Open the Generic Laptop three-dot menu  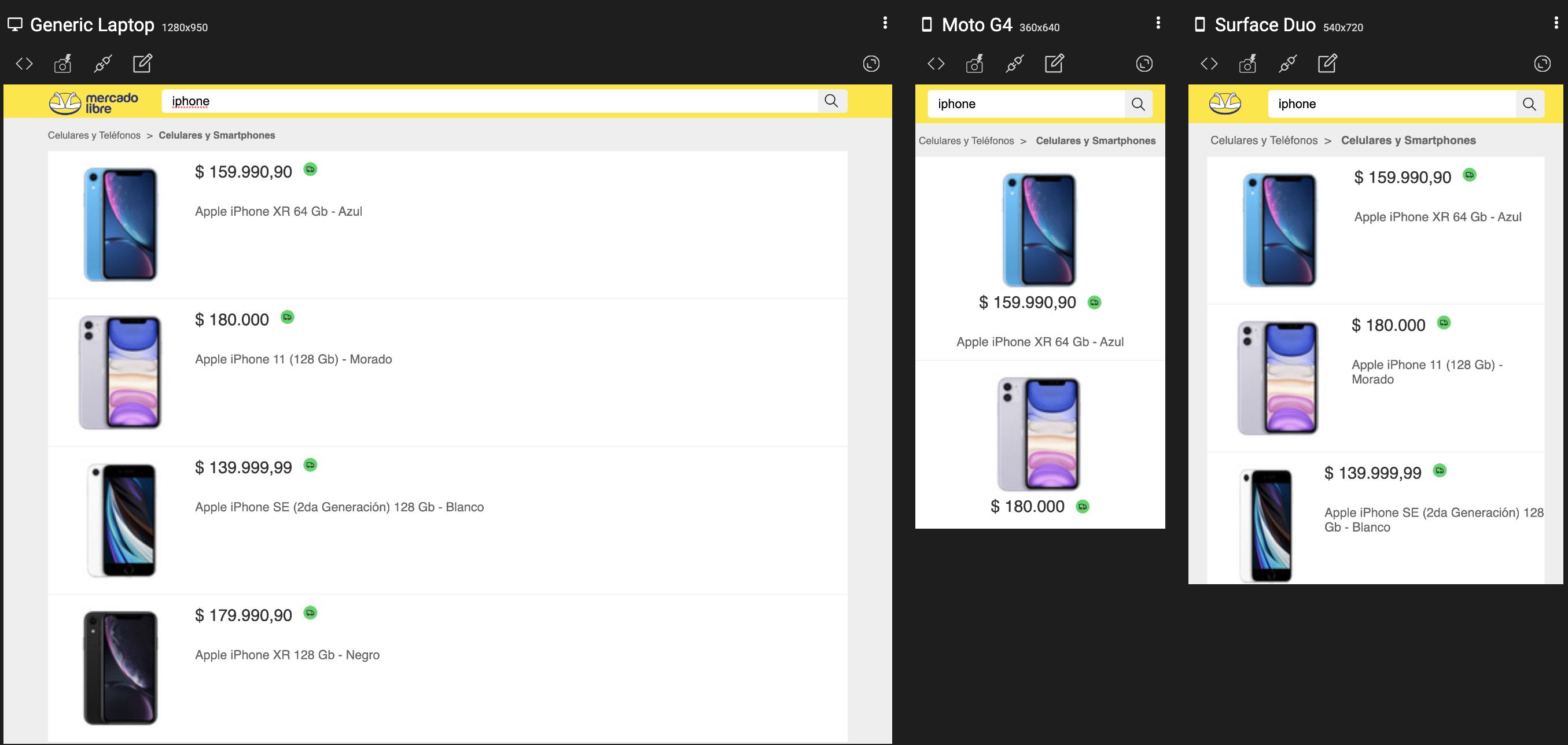click(885, 23)
